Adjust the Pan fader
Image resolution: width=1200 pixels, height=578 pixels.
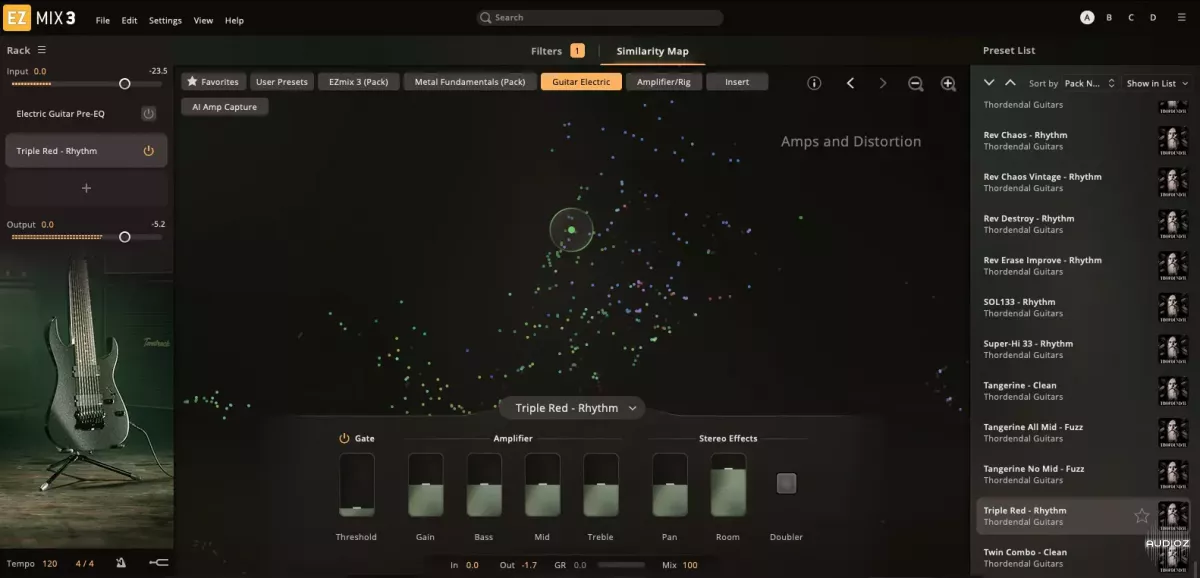[670, 485]
